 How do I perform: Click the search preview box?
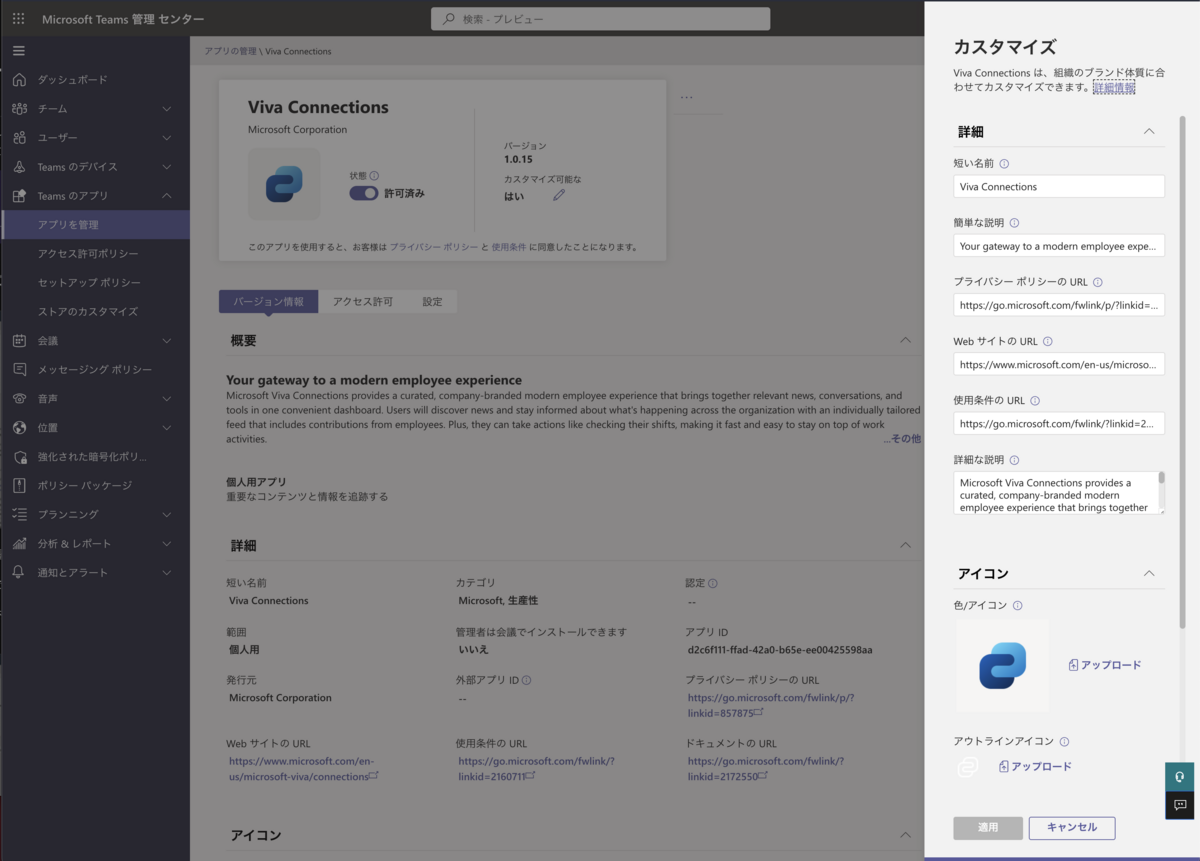[601, 19]
